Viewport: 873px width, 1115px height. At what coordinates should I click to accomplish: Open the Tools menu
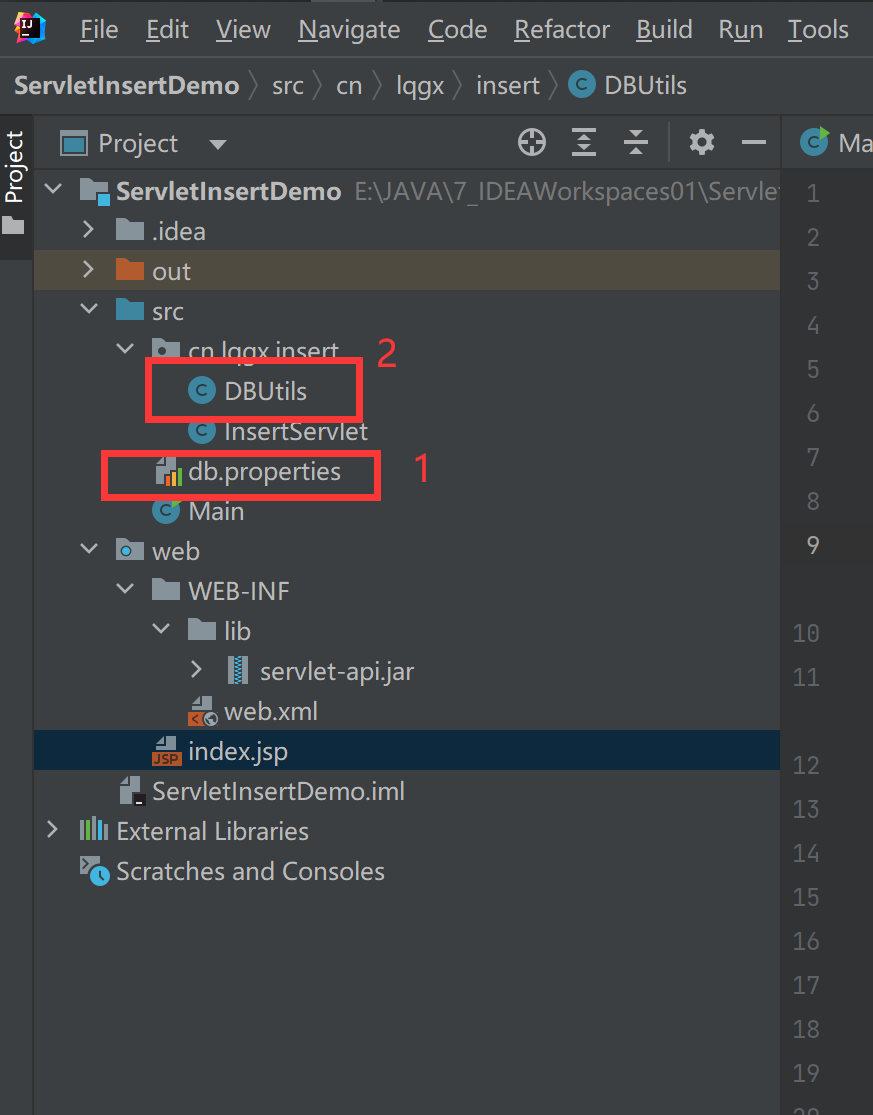coord(818,30)
